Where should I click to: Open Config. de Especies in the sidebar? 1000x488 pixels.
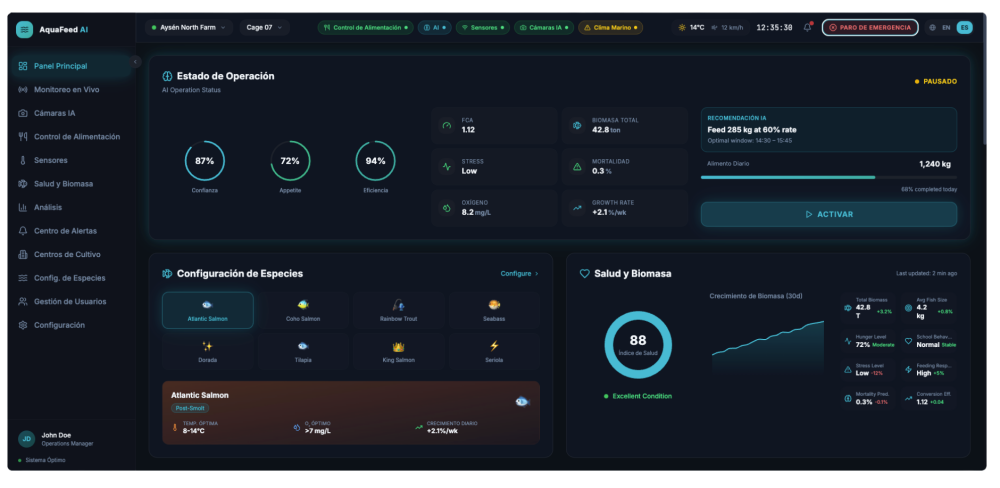pos(70,278)
